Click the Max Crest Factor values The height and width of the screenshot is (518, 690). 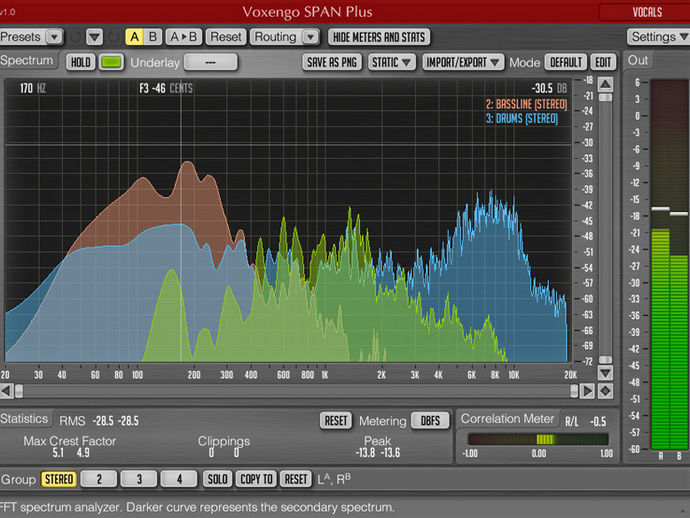(70, 453)
